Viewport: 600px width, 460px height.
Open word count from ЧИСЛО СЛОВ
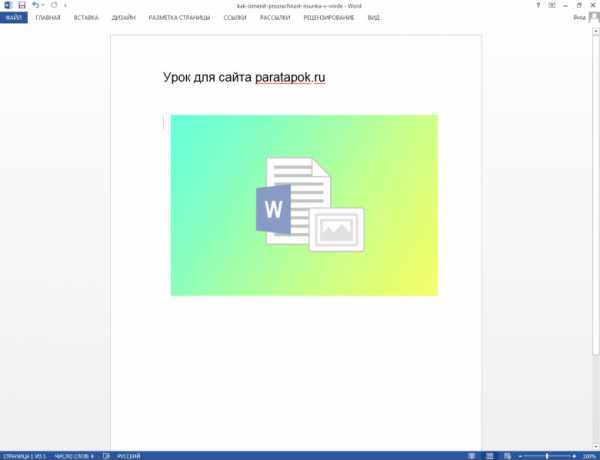click(74, 456)
